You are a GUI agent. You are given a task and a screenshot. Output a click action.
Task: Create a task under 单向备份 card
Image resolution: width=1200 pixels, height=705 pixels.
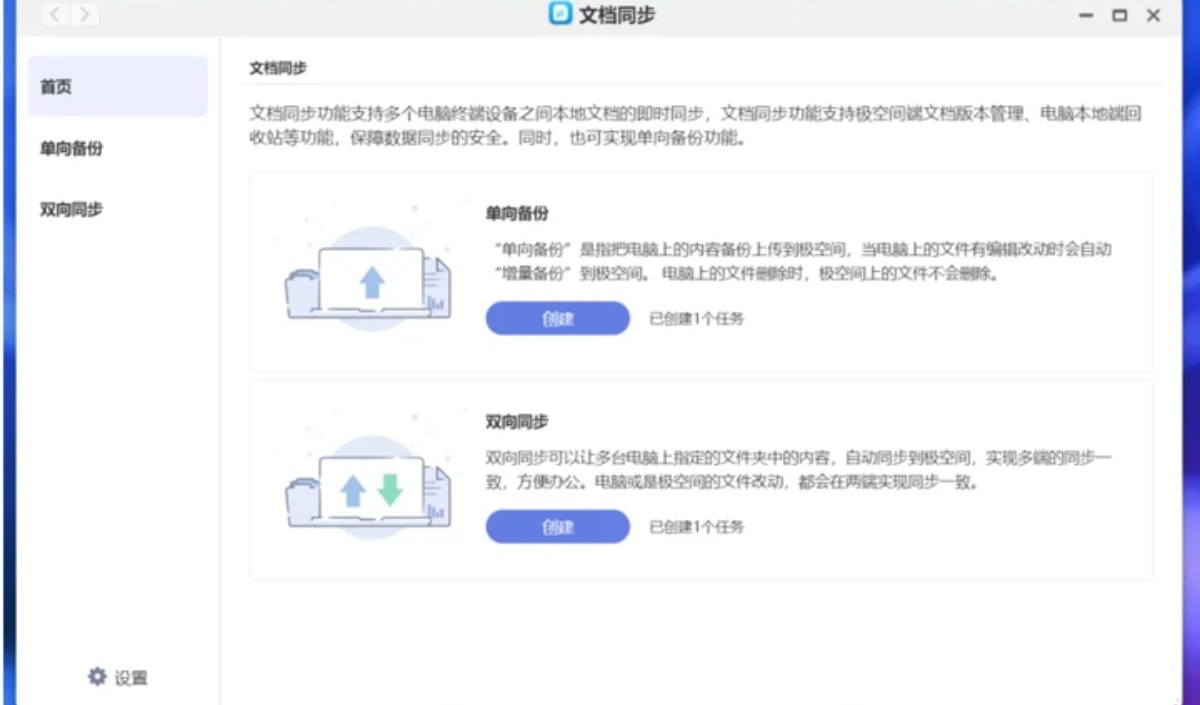tap(558, 318)
